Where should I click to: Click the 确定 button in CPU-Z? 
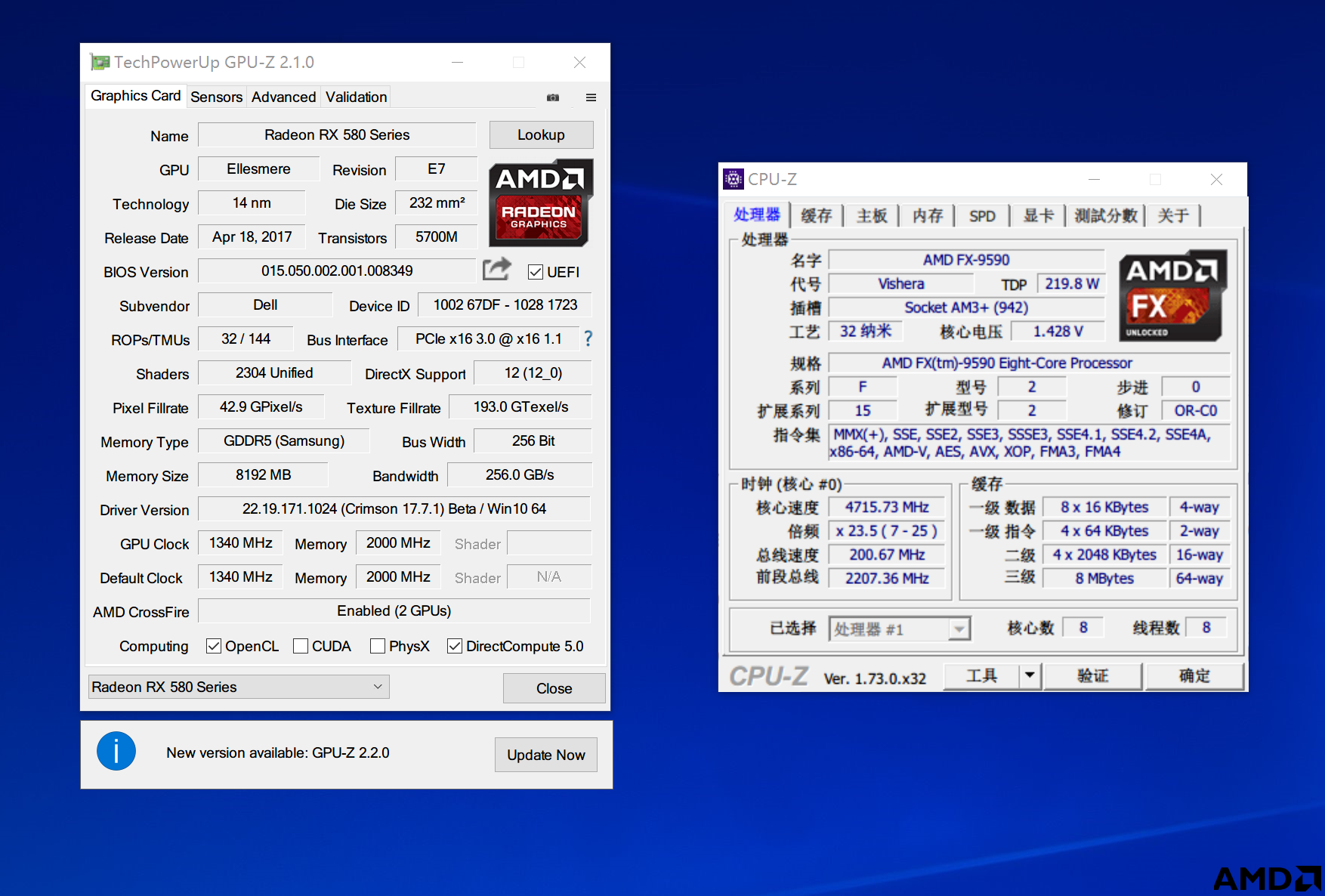1194,675
